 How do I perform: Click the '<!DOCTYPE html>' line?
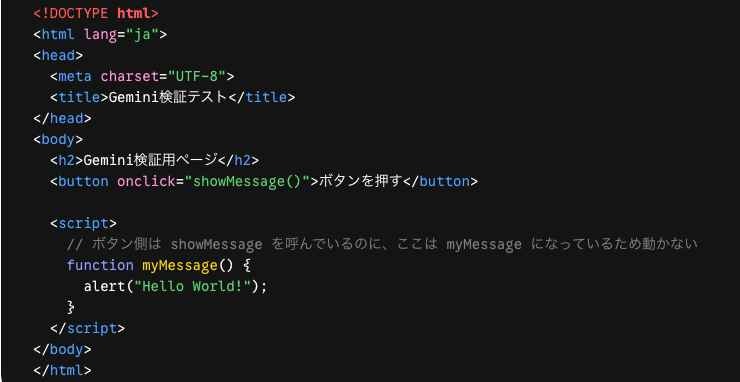coord(96,13)
